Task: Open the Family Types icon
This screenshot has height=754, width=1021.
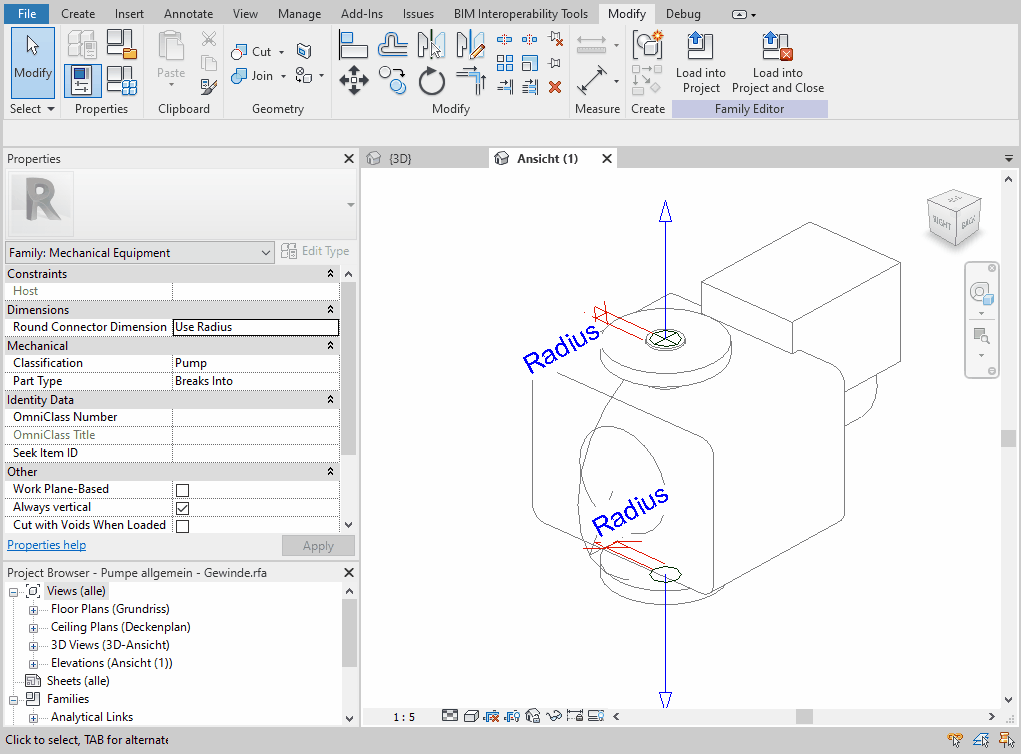Action: pos(121,81)
